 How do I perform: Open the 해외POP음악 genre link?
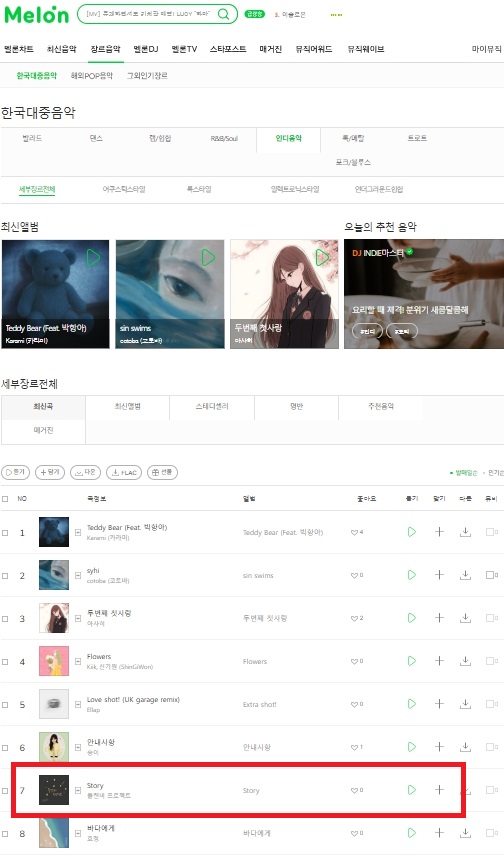(92, 76)
